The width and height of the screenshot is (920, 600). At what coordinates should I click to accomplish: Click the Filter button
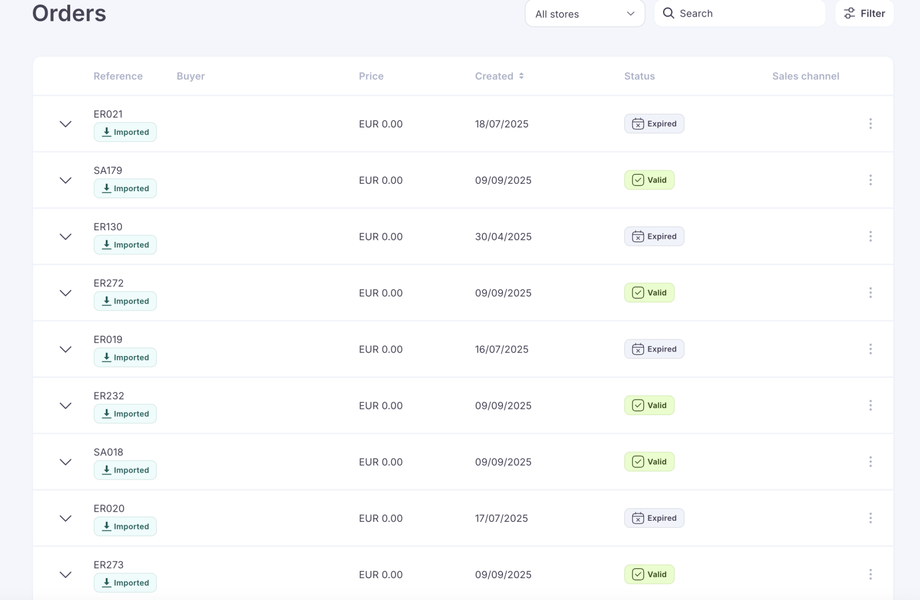[864, 14]
